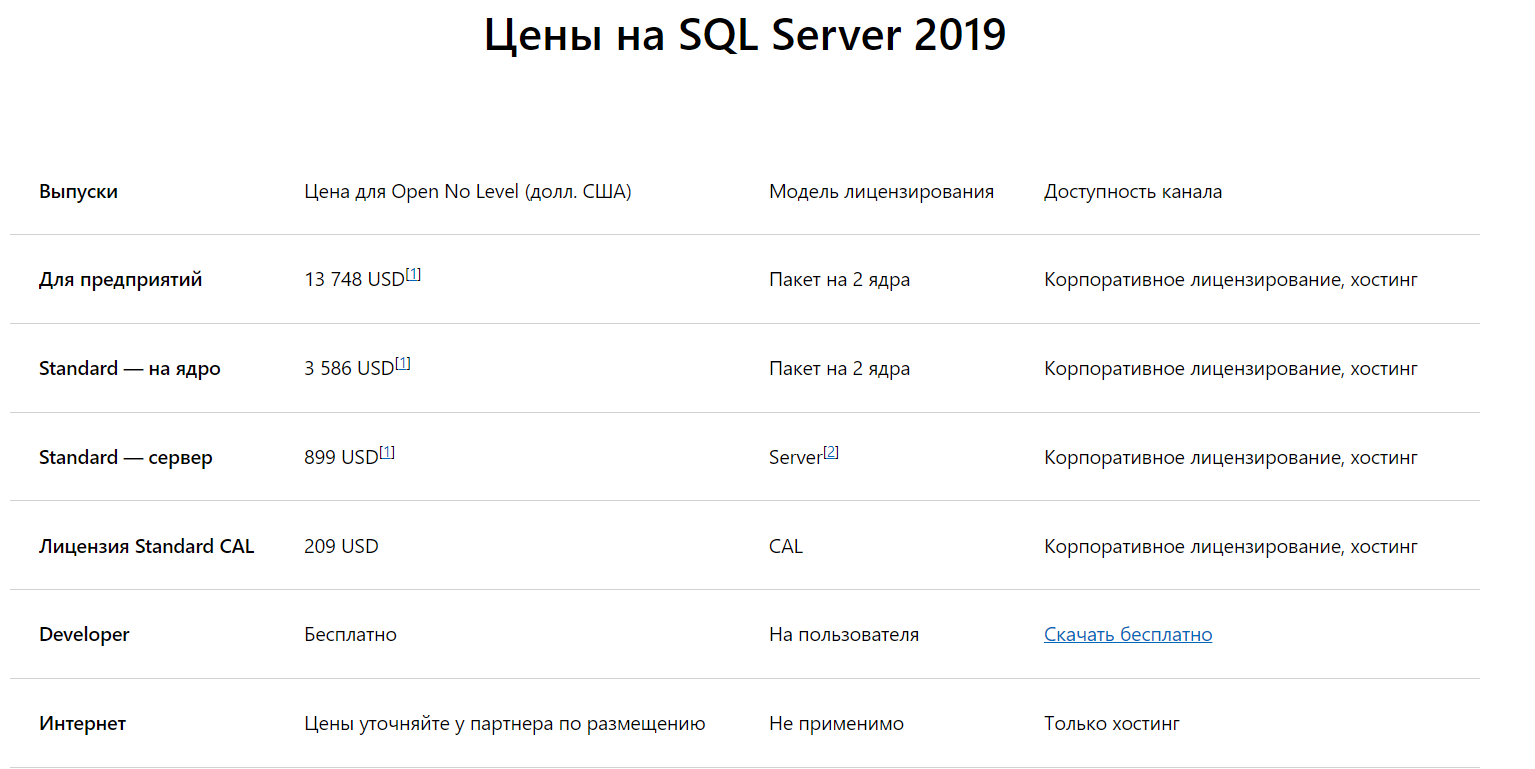This screenshot has width=1535, height=769.
Task: Click the "На пользователя" licensing model
Action: coord(844,635)
